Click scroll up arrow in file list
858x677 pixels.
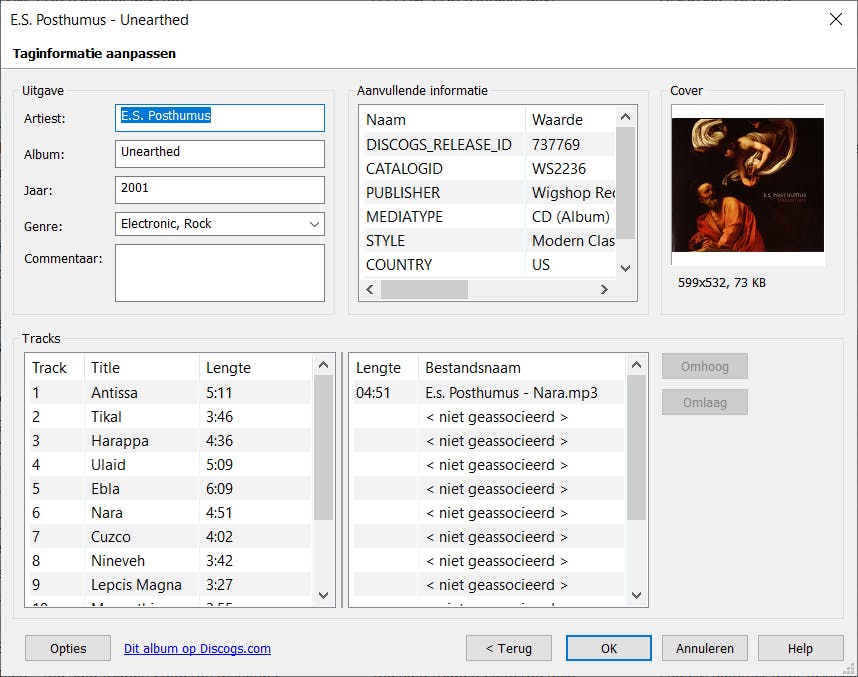coord(636,365)
